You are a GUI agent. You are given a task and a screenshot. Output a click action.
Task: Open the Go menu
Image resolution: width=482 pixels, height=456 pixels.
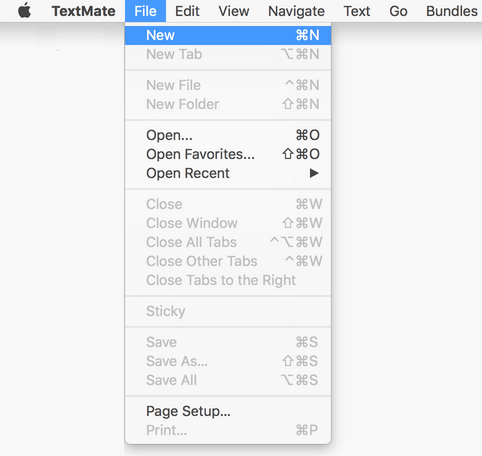pos(398,11)
